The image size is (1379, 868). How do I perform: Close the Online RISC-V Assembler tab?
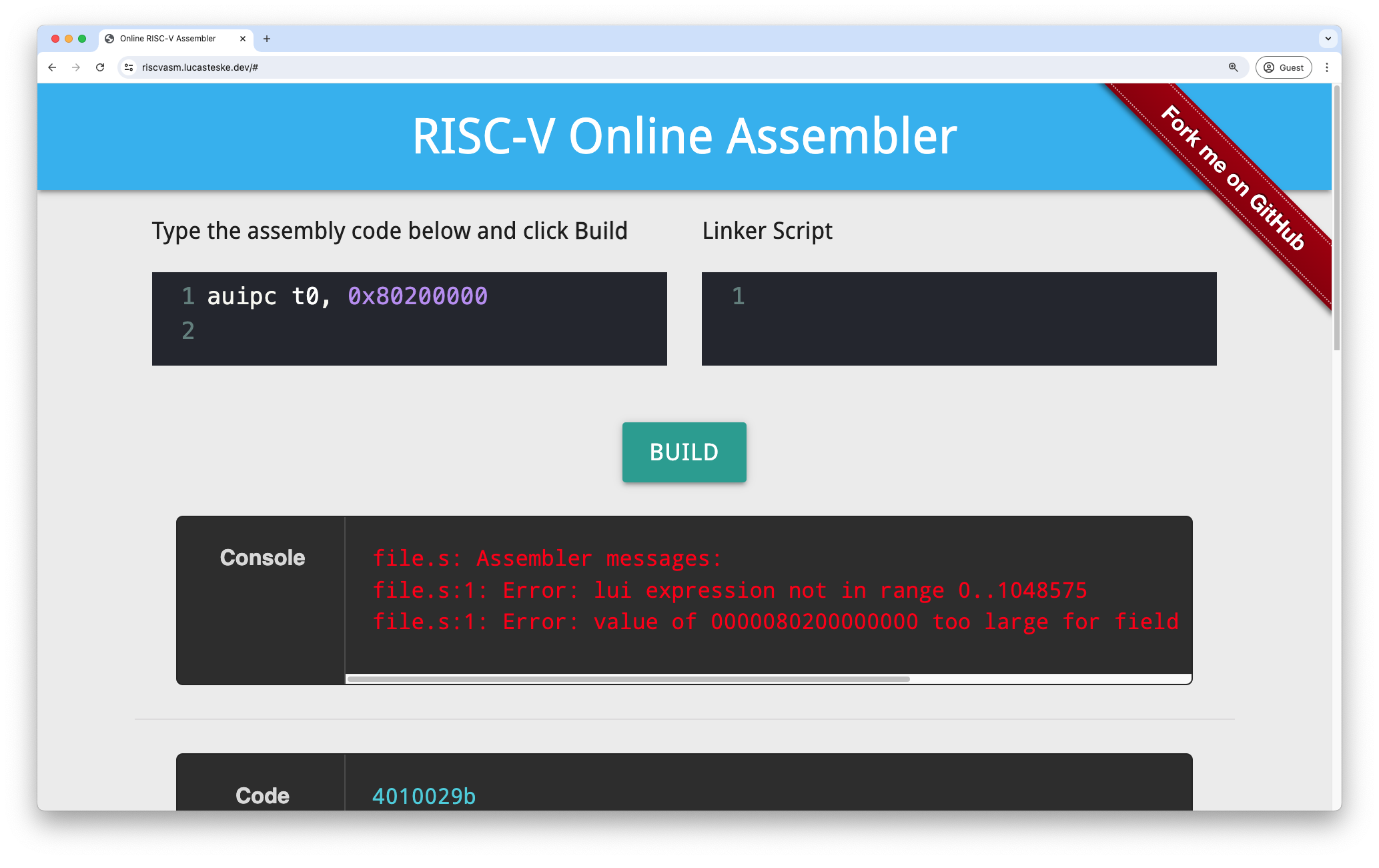(x=243, y=39)
